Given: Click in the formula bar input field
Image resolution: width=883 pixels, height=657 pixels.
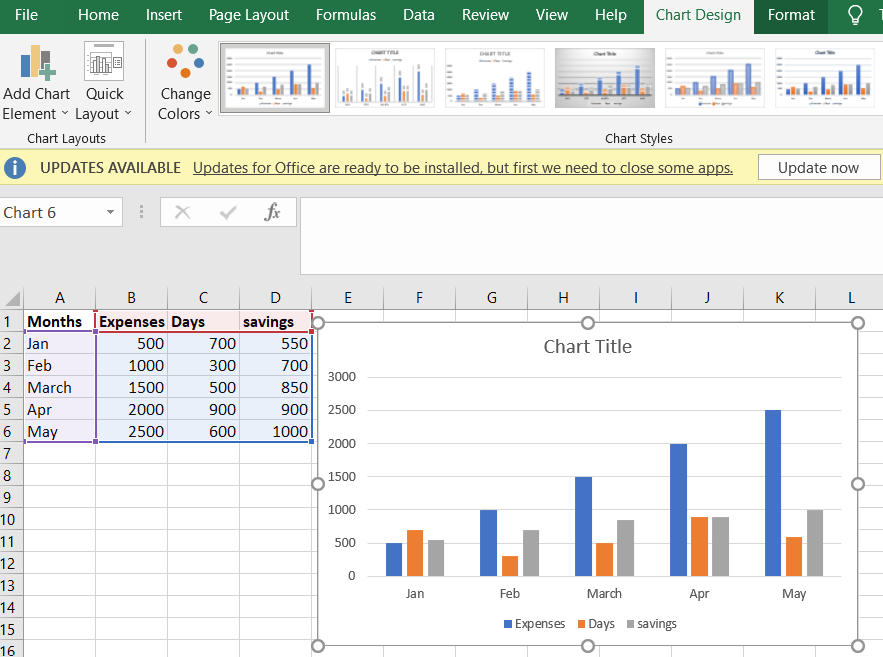Looking at the screenshot, I should (590, 235).
